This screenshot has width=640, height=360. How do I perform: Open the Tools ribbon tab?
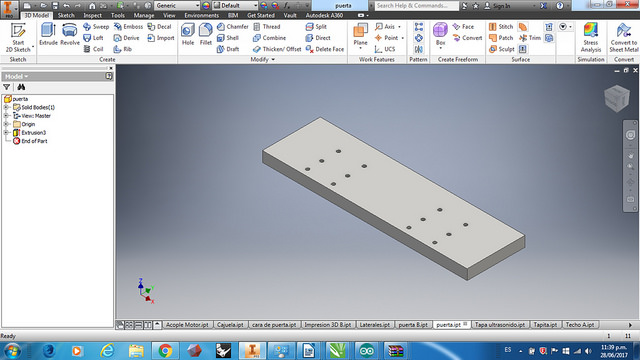pyautogui.click(x=118, y=16)
